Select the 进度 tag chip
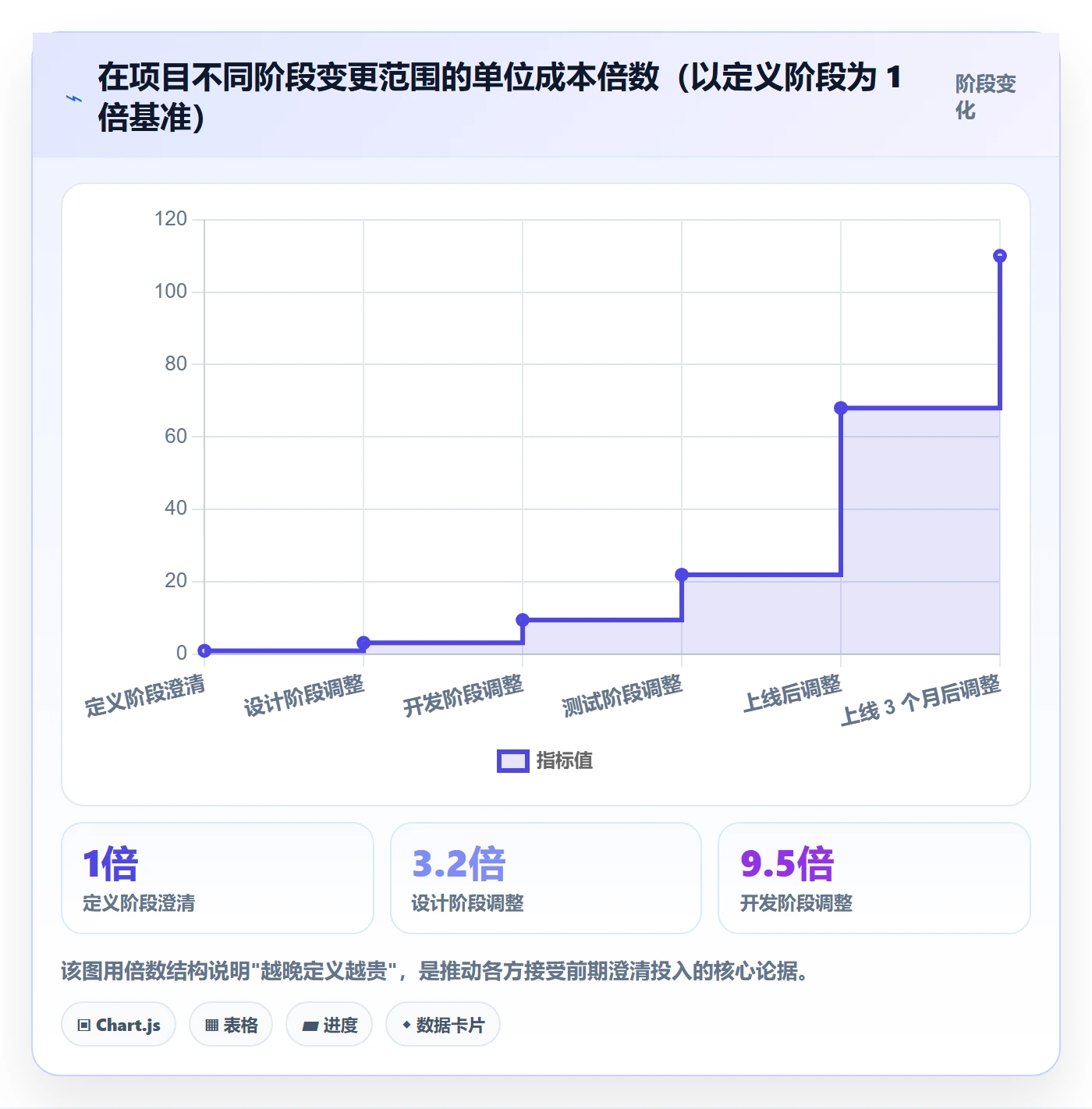The image size is (1092, 1109). (329, 1025)
